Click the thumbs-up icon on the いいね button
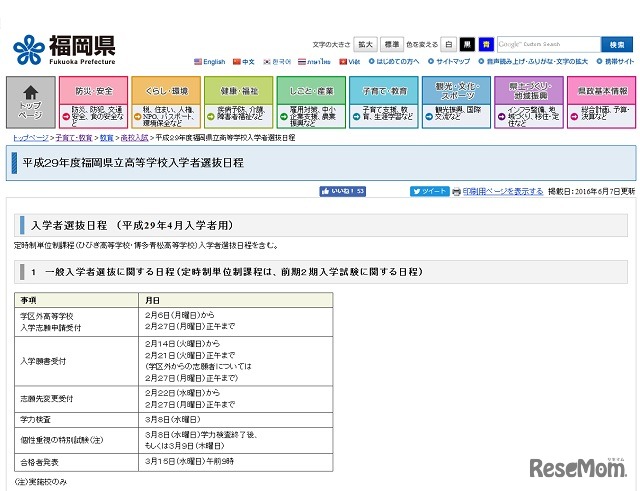 325,191
